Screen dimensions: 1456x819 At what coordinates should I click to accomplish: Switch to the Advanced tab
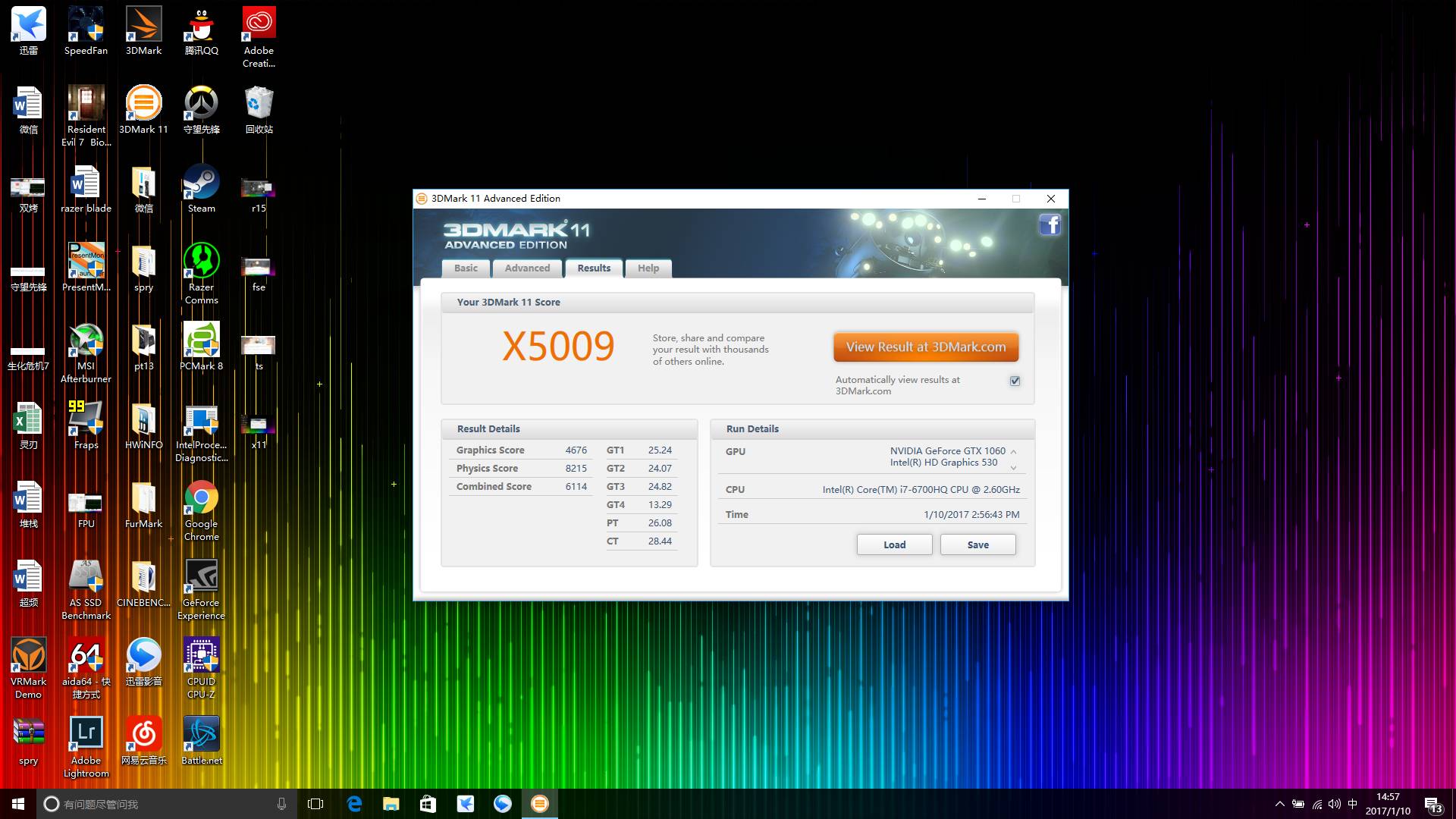526,268
